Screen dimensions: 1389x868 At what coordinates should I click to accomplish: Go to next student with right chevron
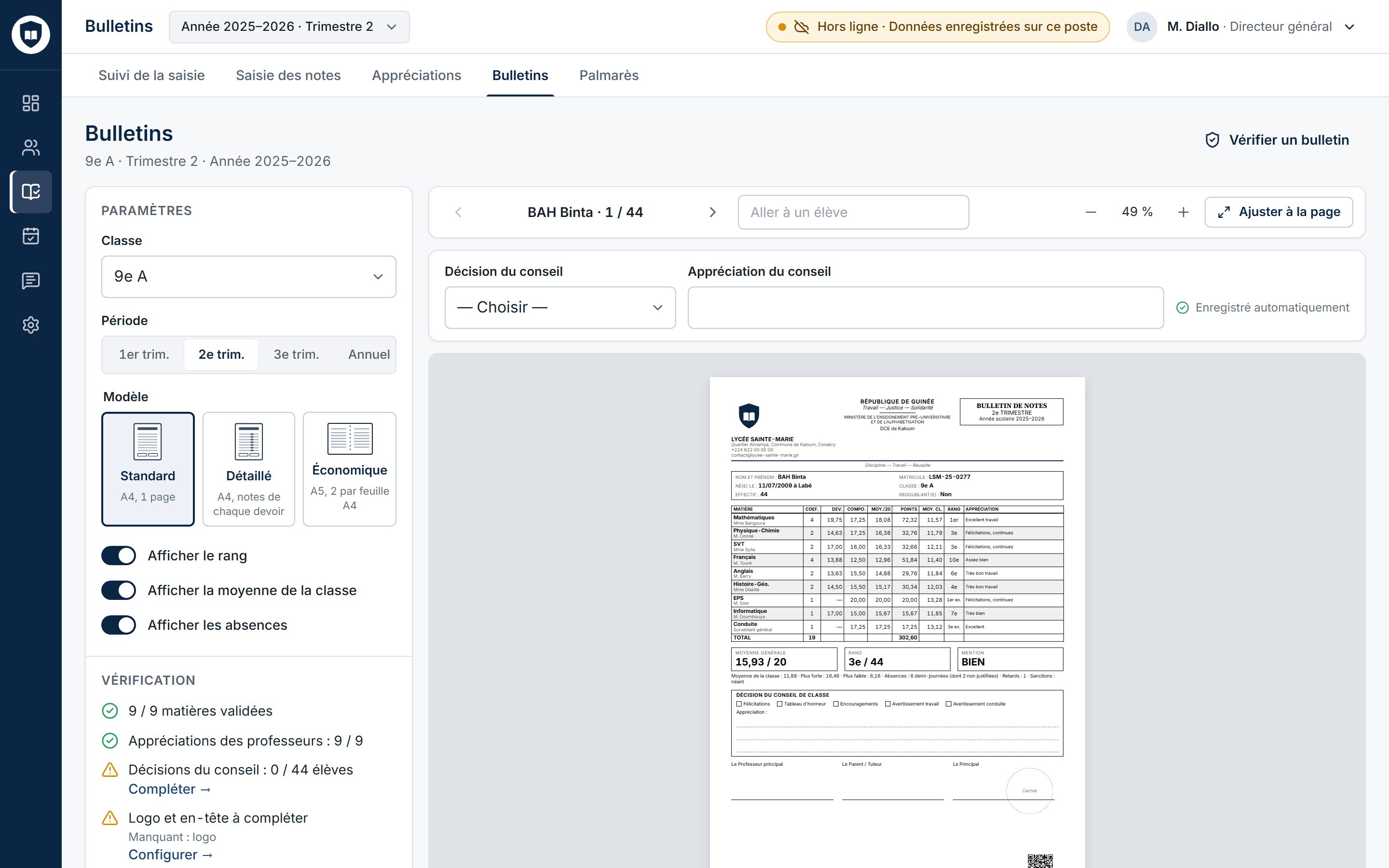[x=712, y=212]
